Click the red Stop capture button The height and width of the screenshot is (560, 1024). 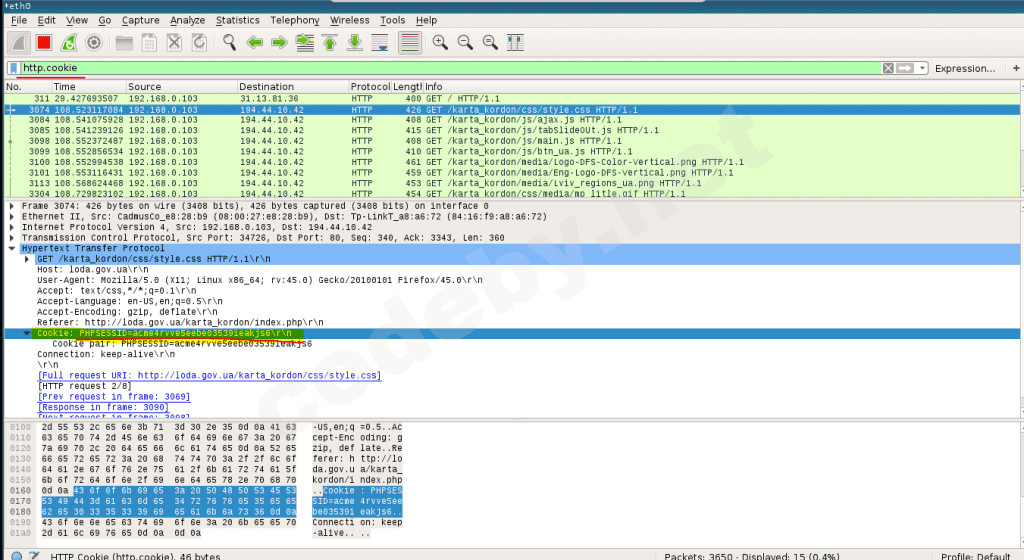click(x=44, y=42)
